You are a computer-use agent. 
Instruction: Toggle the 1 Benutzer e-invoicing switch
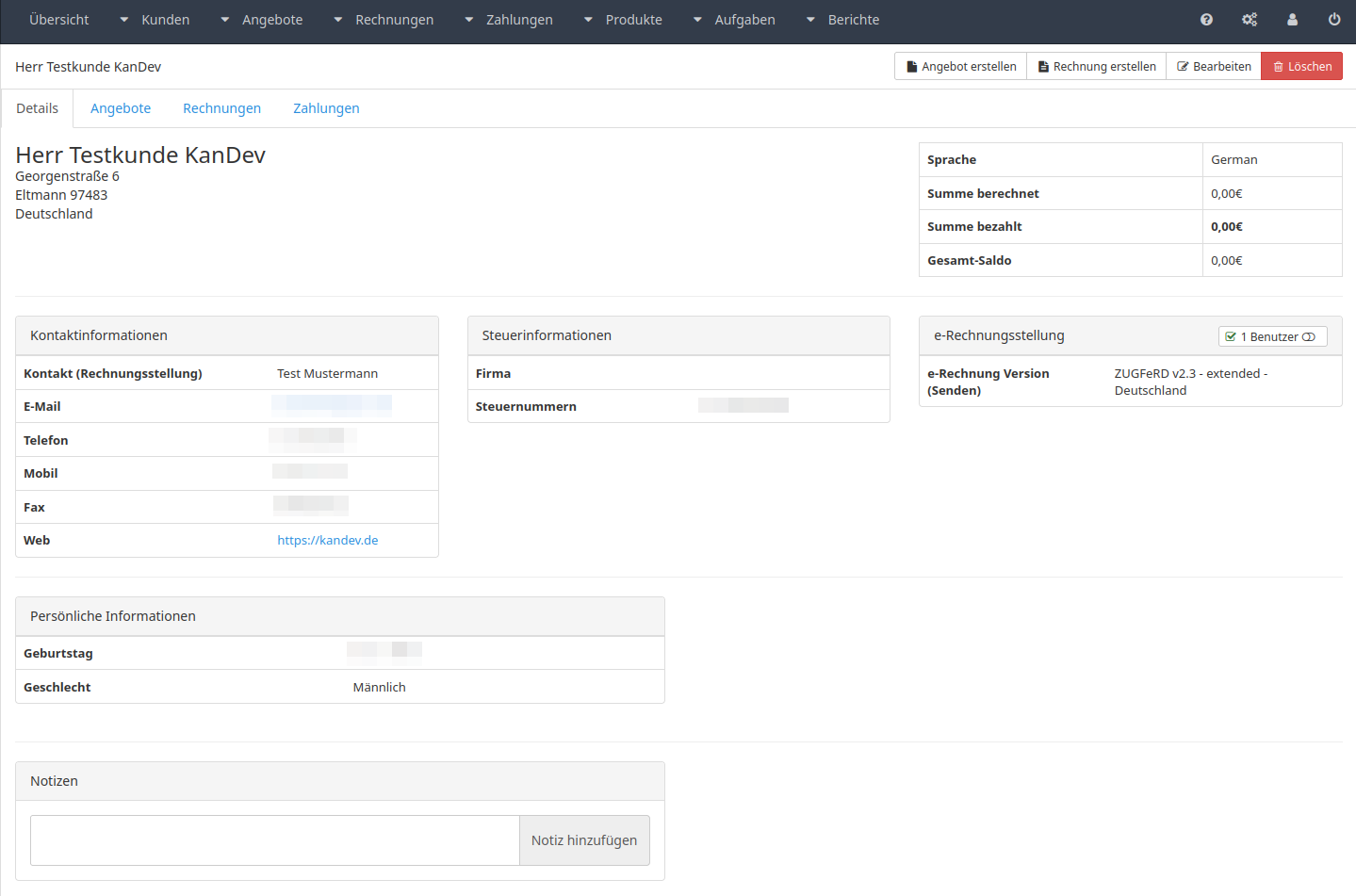[x=1272, y=337]
